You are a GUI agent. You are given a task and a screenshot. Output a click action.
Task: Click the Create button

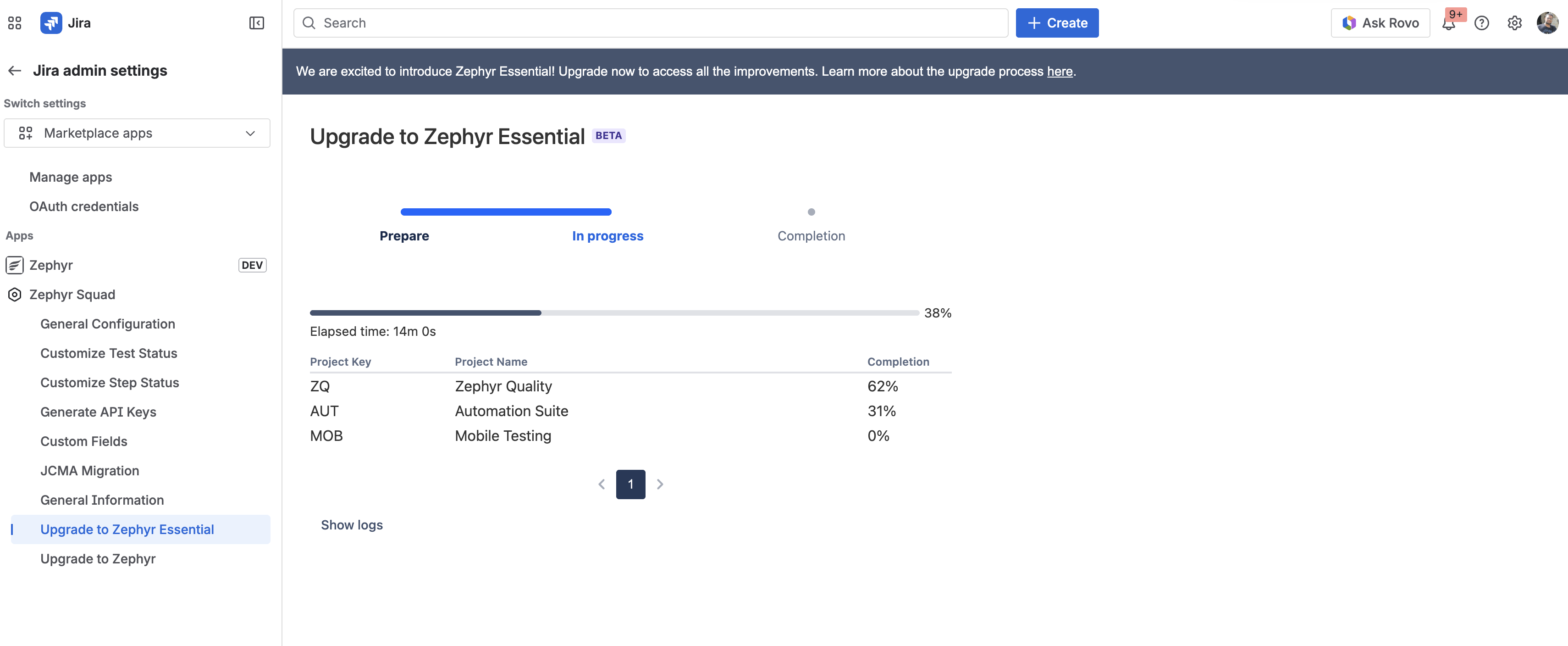[1057, 23]
